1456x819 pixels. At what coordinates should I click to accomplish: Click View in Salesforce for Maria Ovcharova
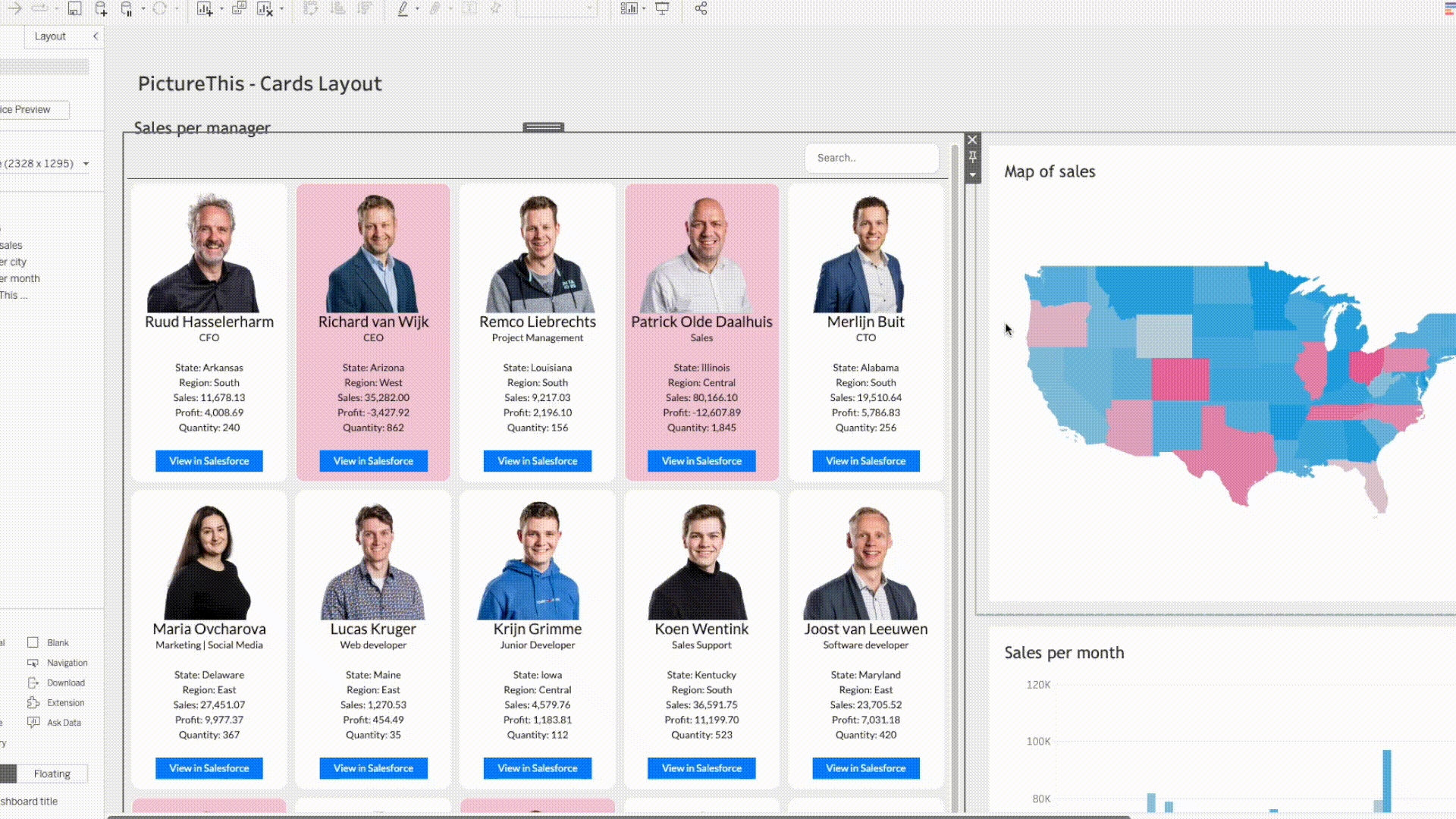coord(209,768)
